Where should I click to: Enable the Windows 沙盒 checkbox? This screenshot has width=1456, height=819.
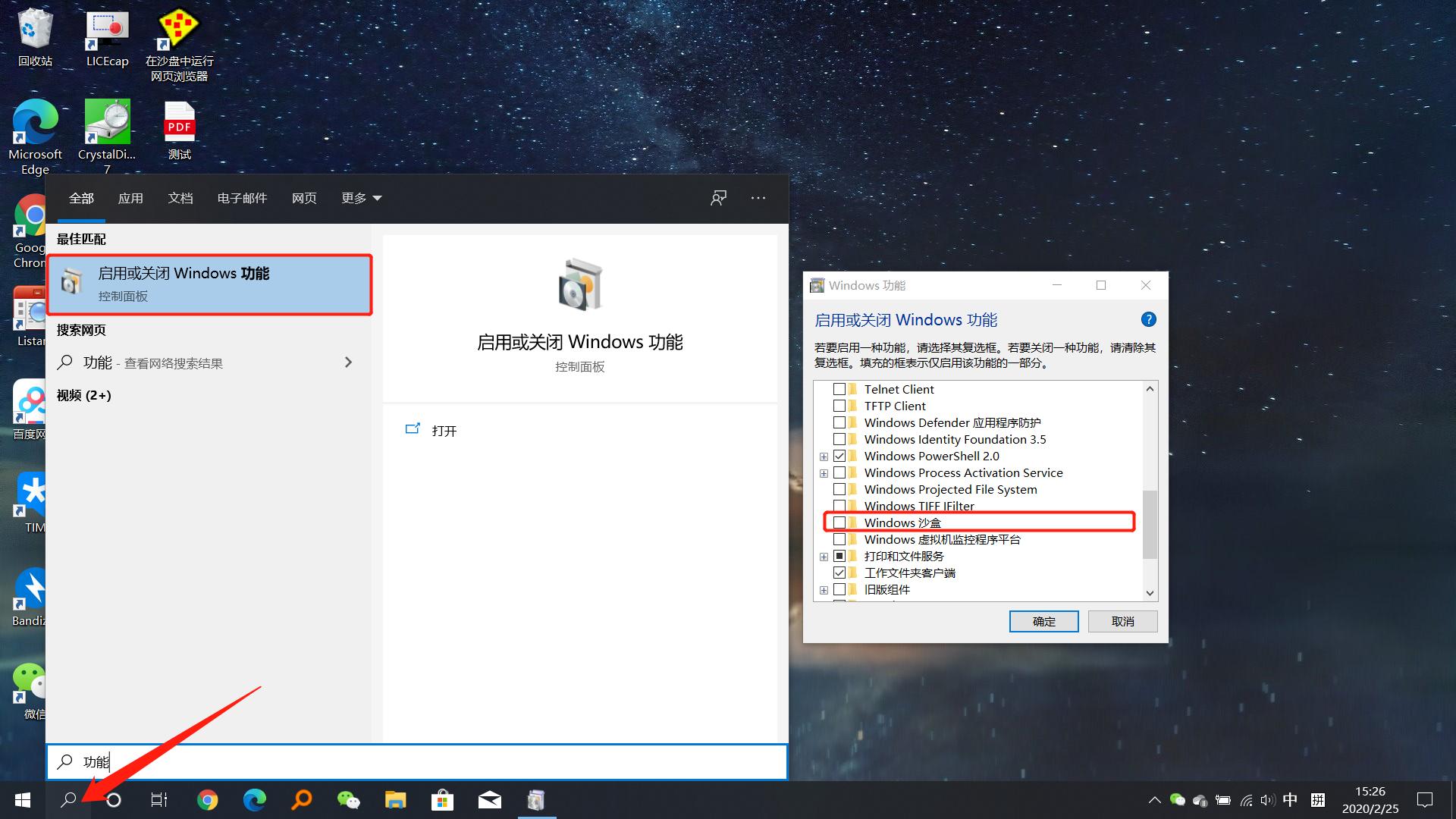pyautogui.click(x=839, y=522)
